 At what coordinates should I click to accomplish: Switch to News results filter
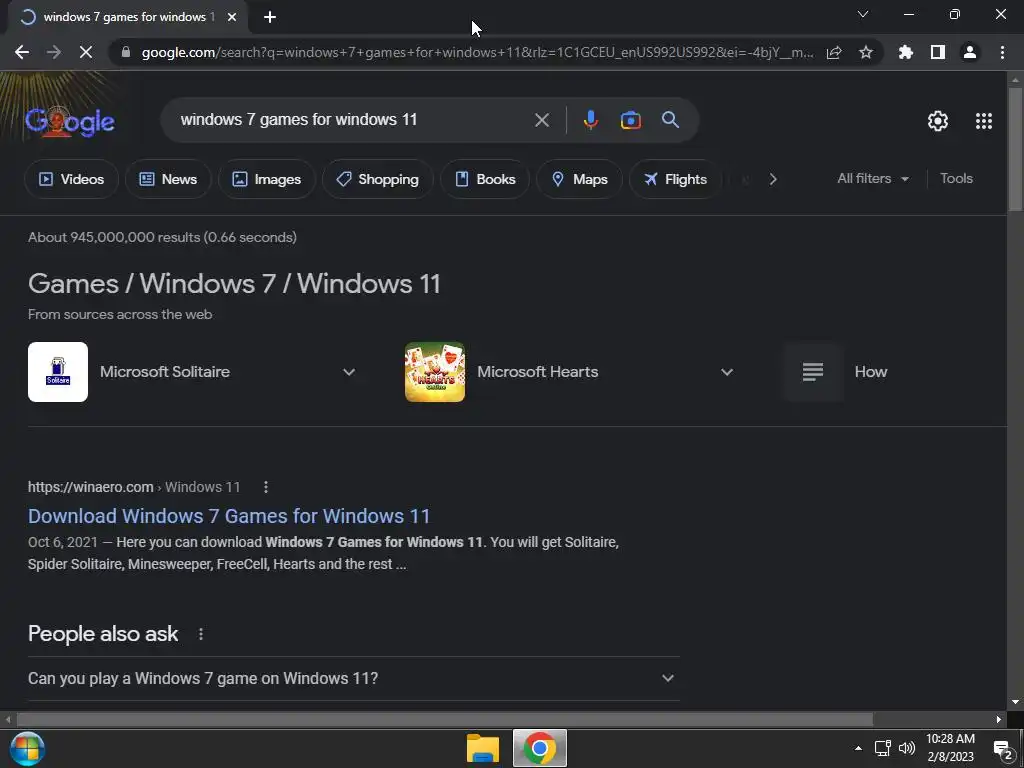point(168,179)
